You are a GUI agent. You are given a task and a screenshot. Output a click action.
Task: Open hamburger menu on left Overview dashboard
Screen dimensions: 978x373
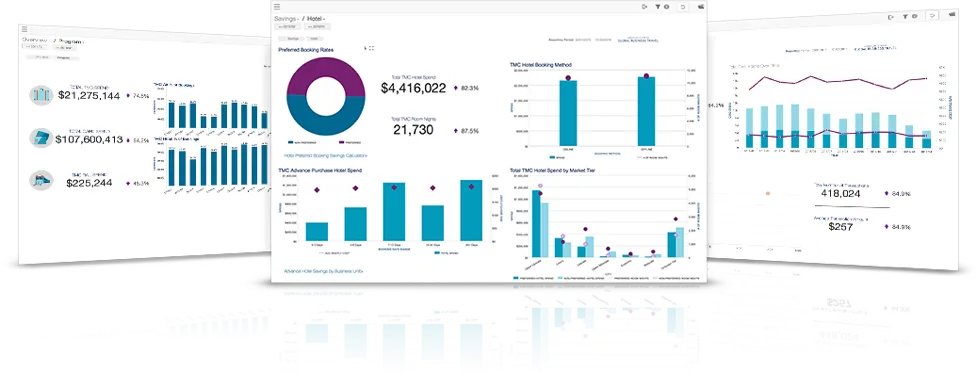24,29
